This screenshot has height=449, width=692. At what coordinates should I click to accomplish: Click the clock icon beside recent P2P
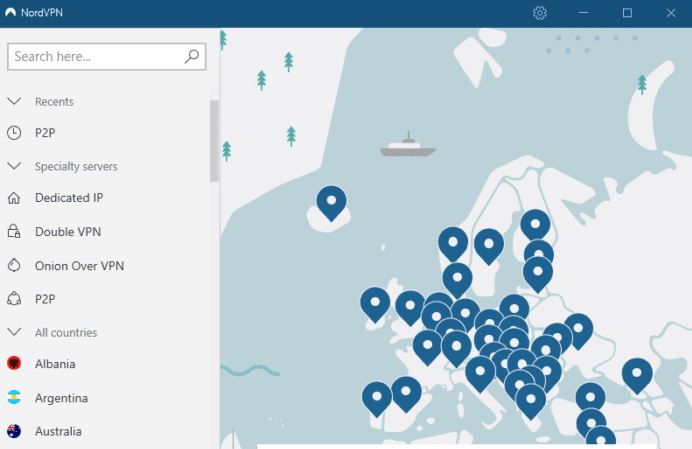tap(14, 133)
